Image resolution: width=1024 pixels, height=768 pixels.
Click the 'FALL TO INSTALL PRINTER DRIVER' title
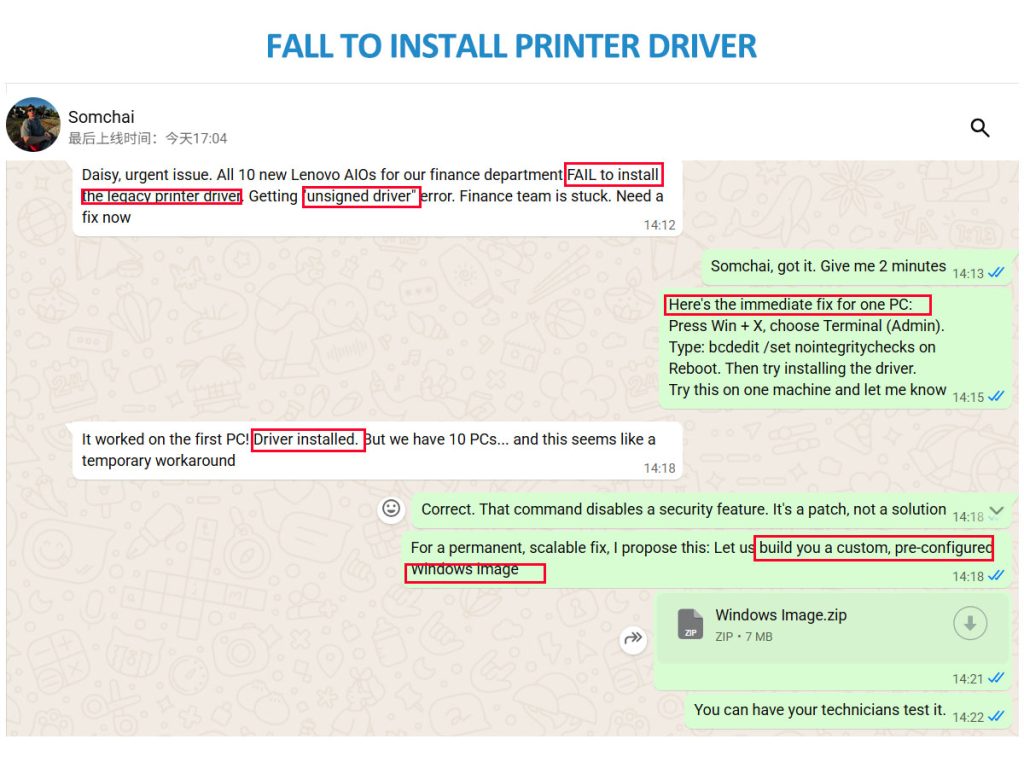[511, 45]
